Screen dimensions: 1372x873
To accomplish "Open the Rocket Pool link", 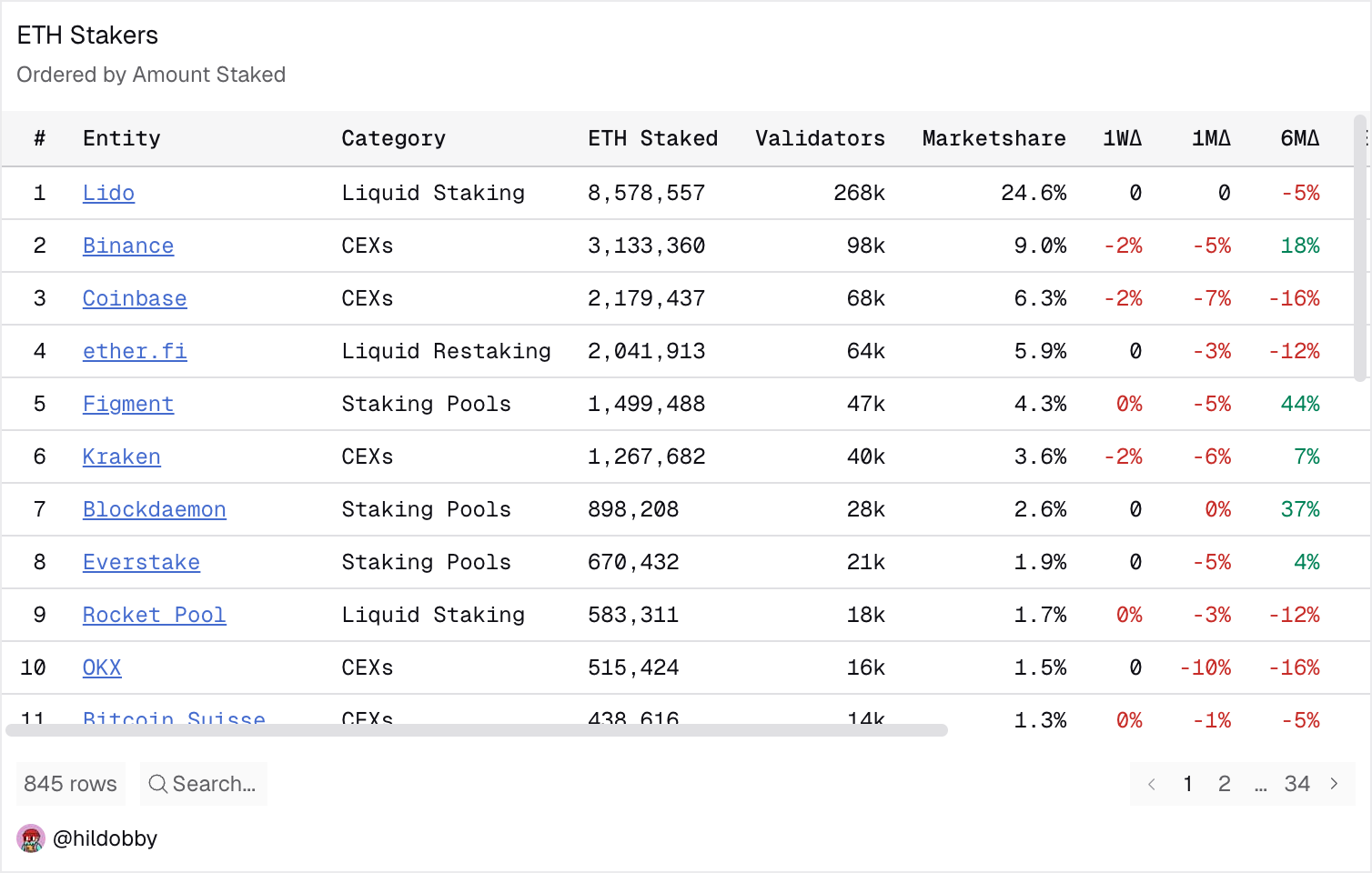I will pyautogui.click(x=154, y=615).
